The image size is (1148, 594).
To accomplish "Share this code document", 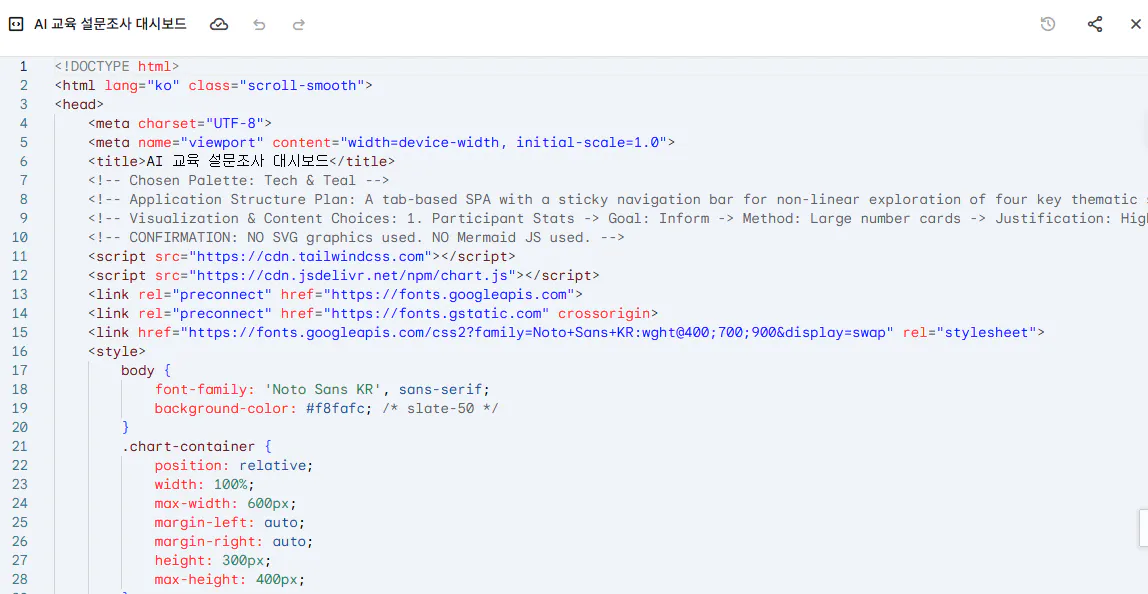I will (x=1095, y=24).
